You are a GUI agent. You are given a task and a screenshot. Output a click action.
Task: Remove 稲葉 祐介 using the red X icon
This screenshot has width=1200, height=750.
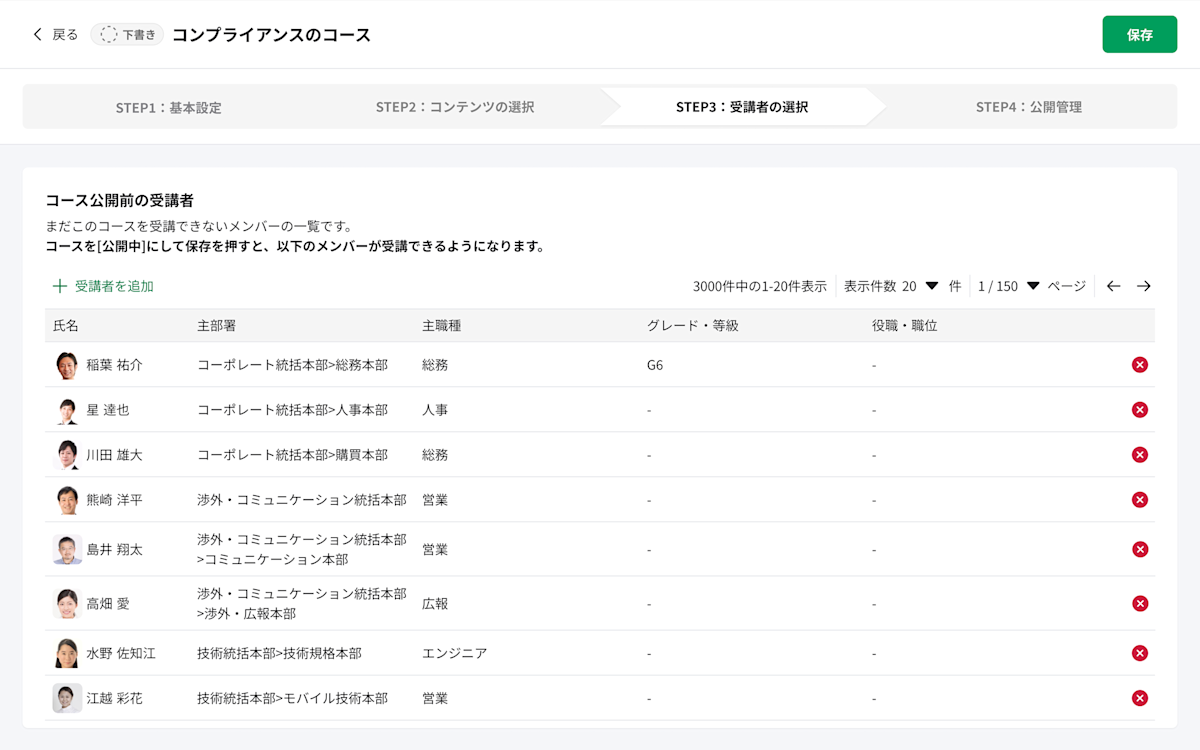tap(1139, 365)
